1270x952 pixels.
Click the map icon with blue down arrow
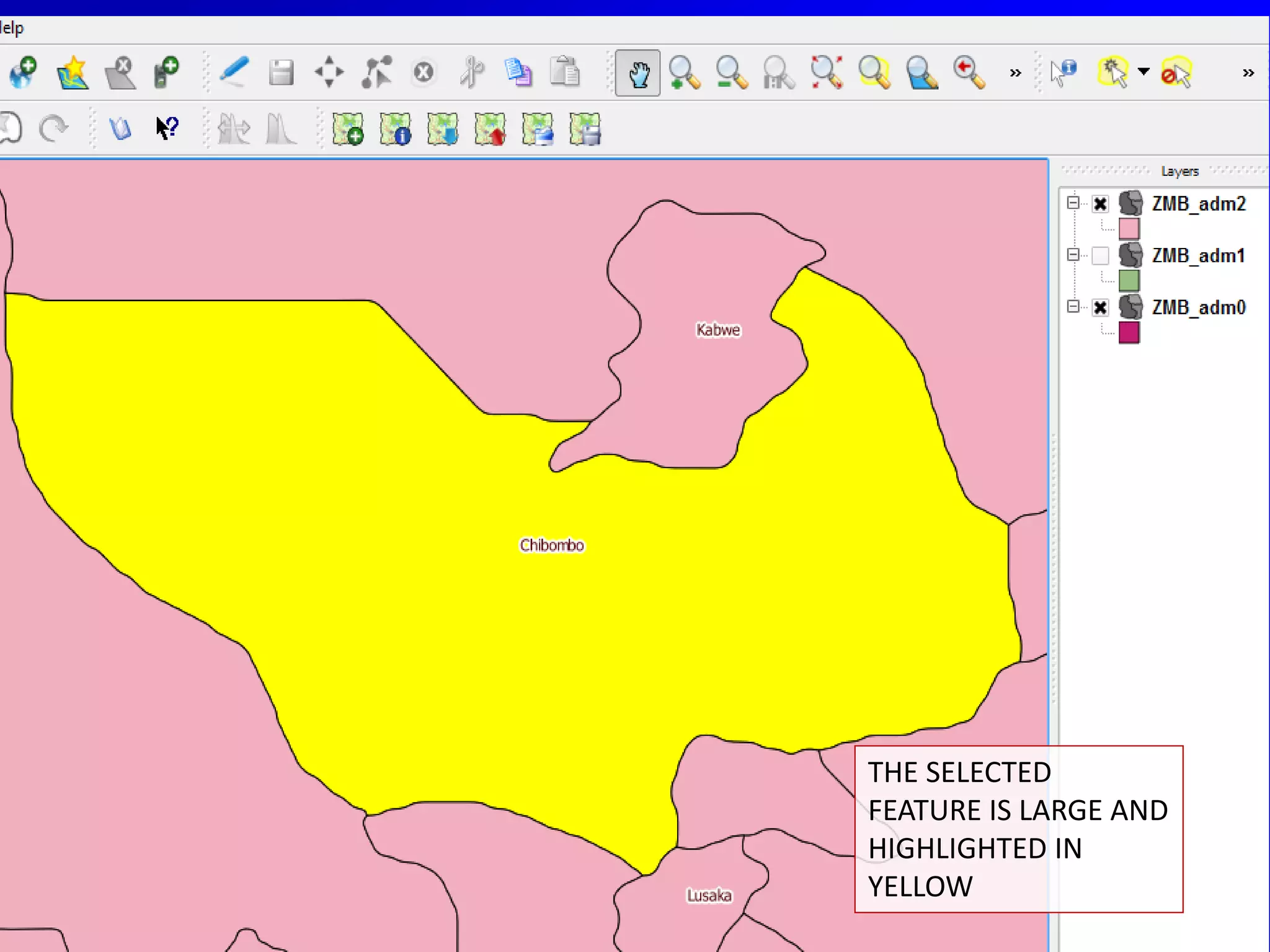[443, 129]
